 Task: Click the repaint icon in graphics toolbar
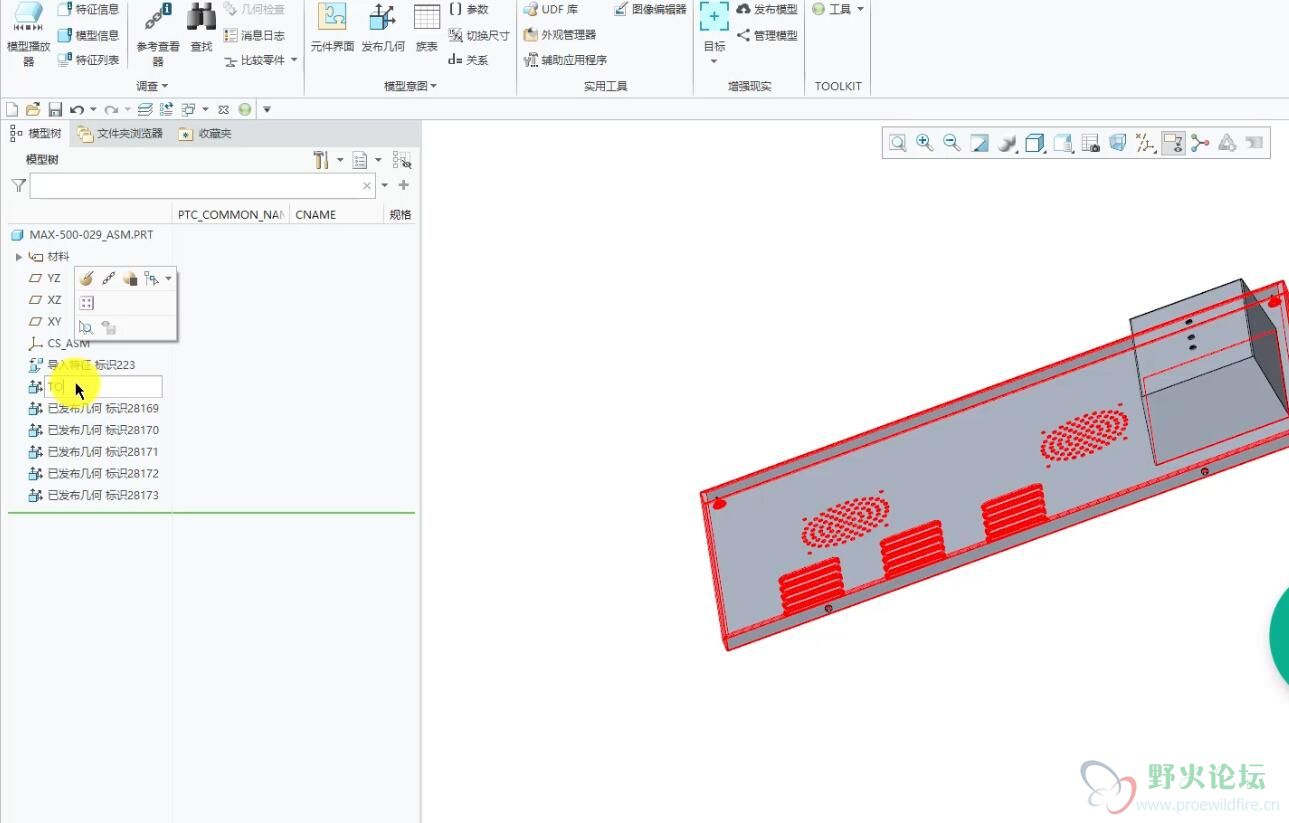coord(980,144)
